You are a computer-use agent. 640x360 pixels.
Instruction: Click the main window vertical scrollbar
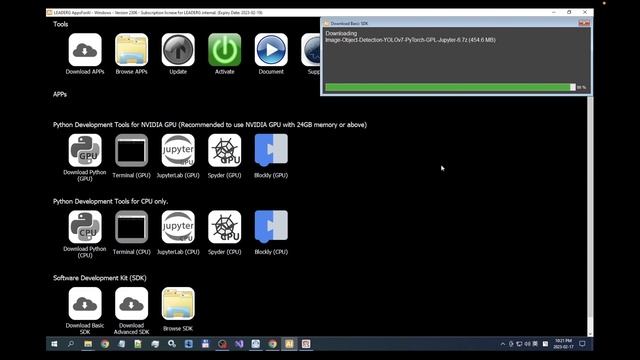pos(590,208)
